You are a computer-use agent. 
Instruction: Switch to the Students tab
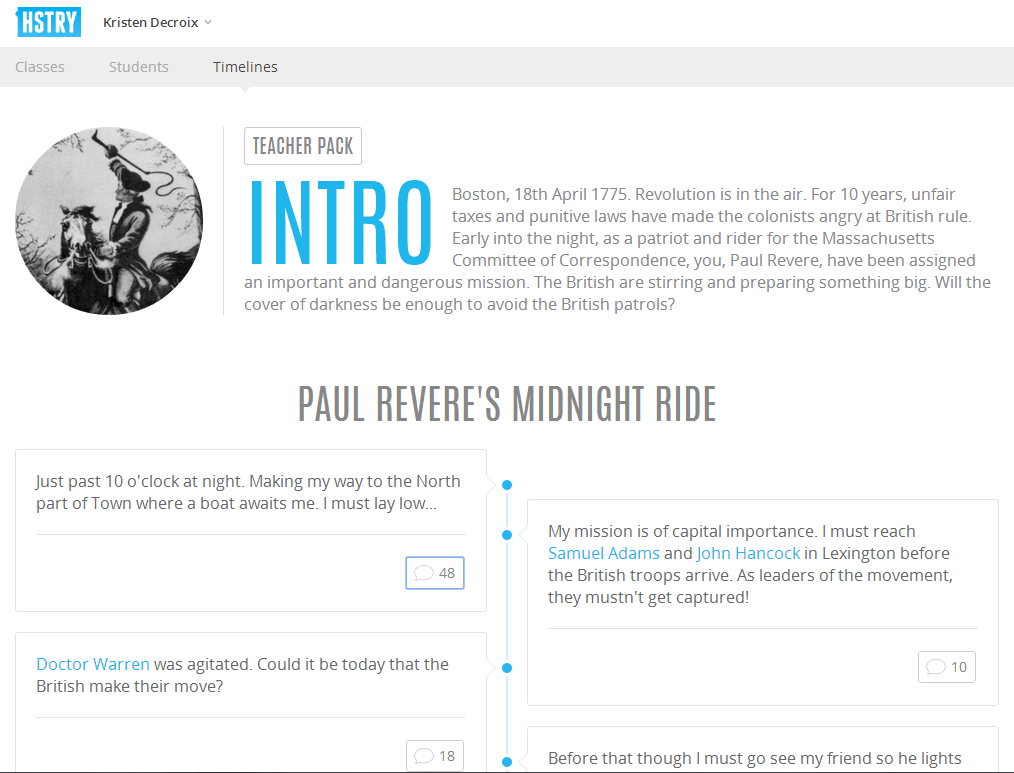[x=139, y=67]
